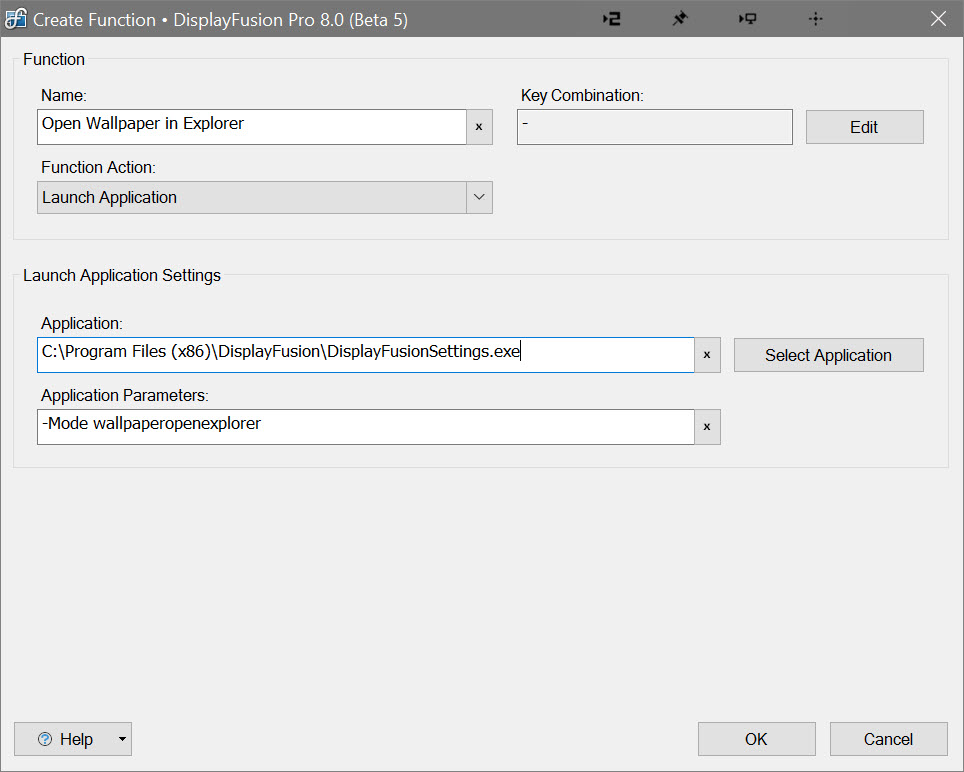Click the DisplayFusion logo in title bar

pyautogui.click(x=16, y=19)
